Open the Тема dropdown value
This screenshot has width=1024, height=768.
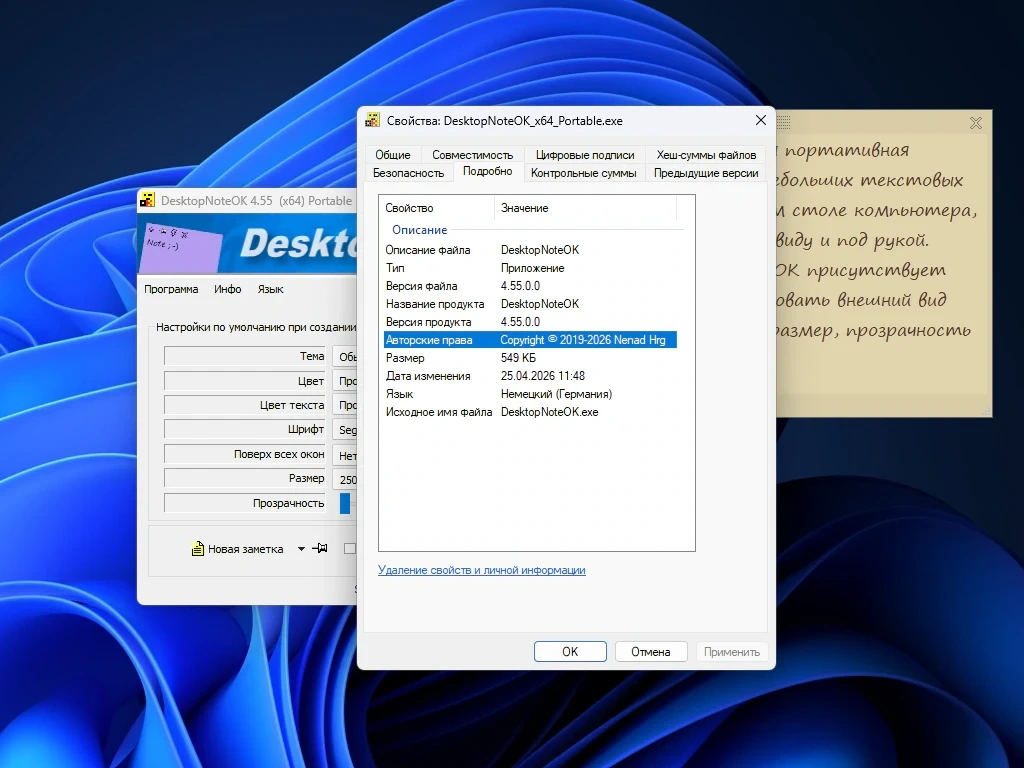pyautogui.click(x=345, y=356)
